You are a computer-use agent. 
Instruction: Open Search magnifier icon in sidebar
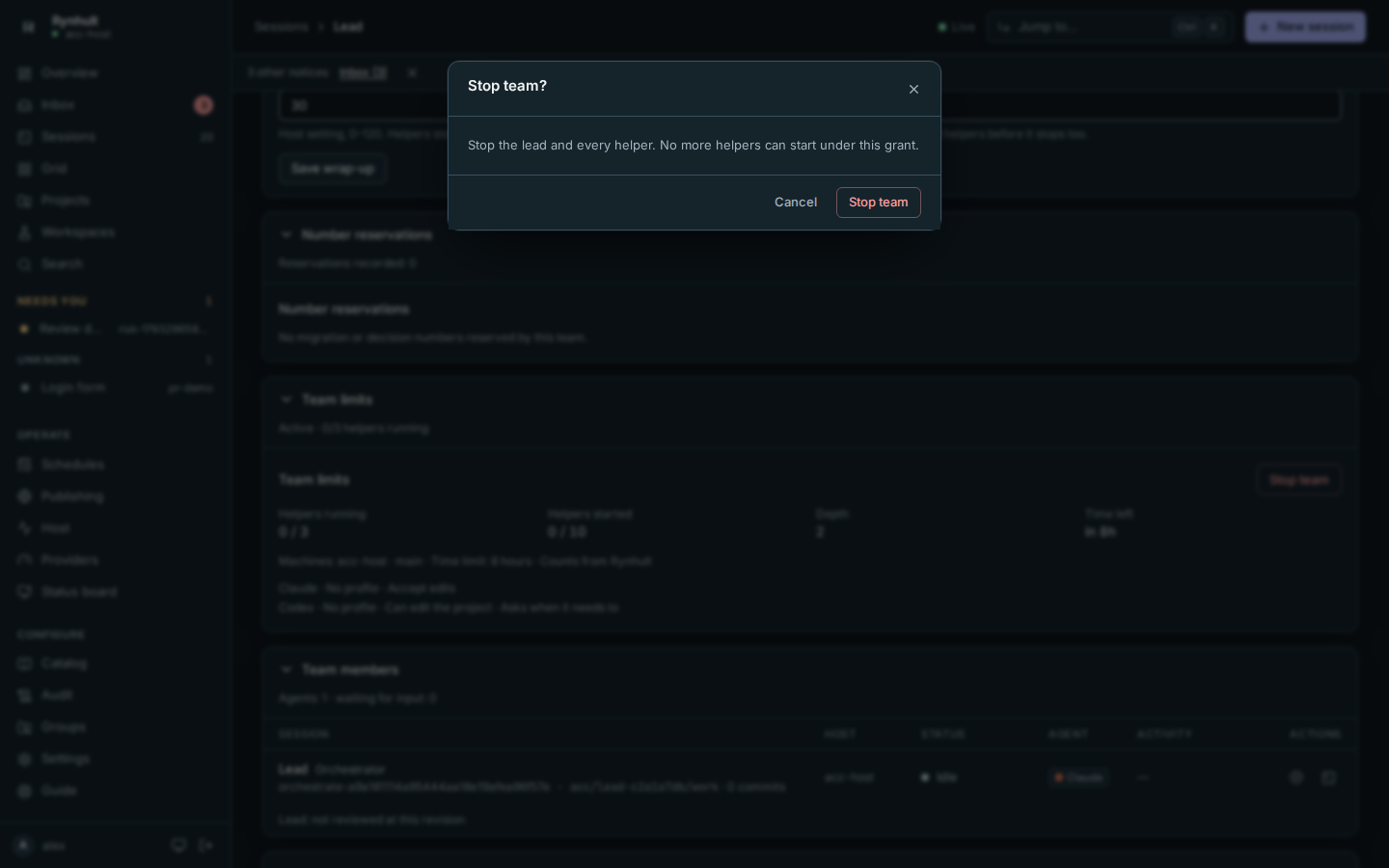(25, 264)
